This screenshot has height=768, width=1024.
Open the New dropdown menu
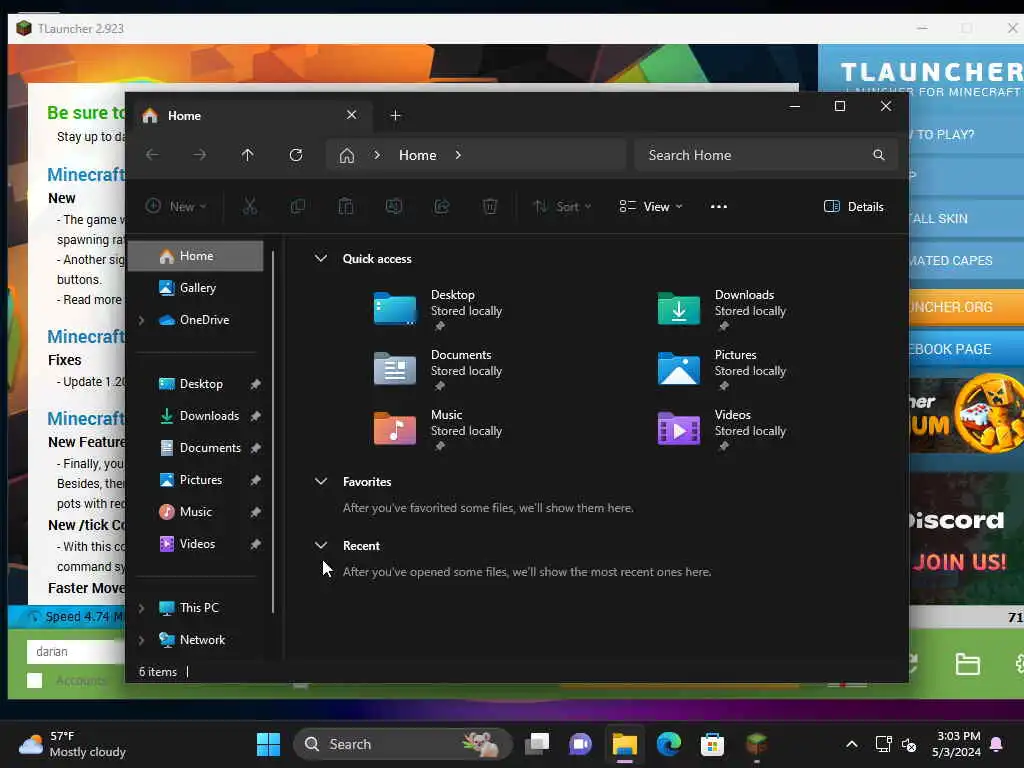pyautogui.click(x=176, y=206)
